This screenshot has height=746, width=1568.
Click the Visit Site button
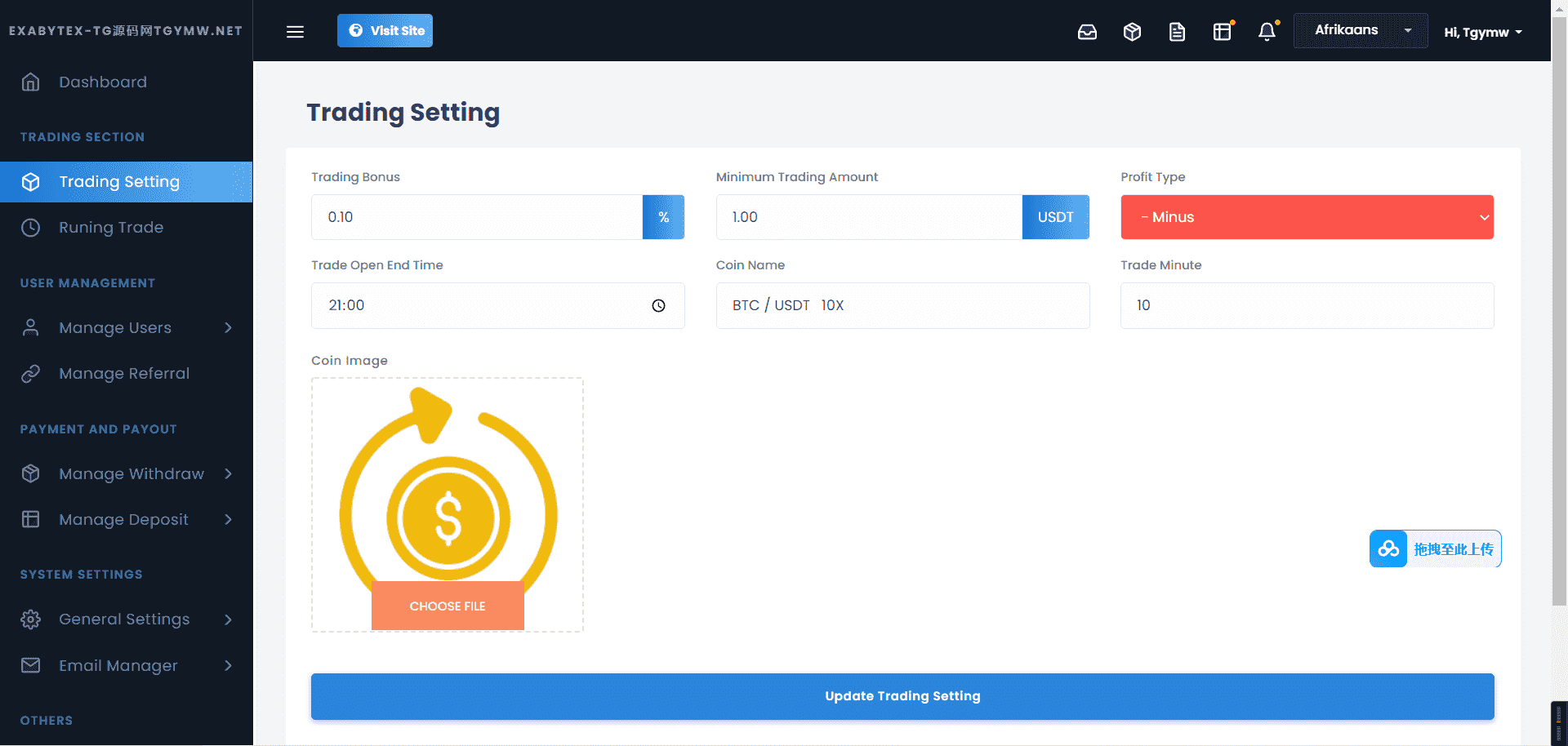click(x=385, y=31)
